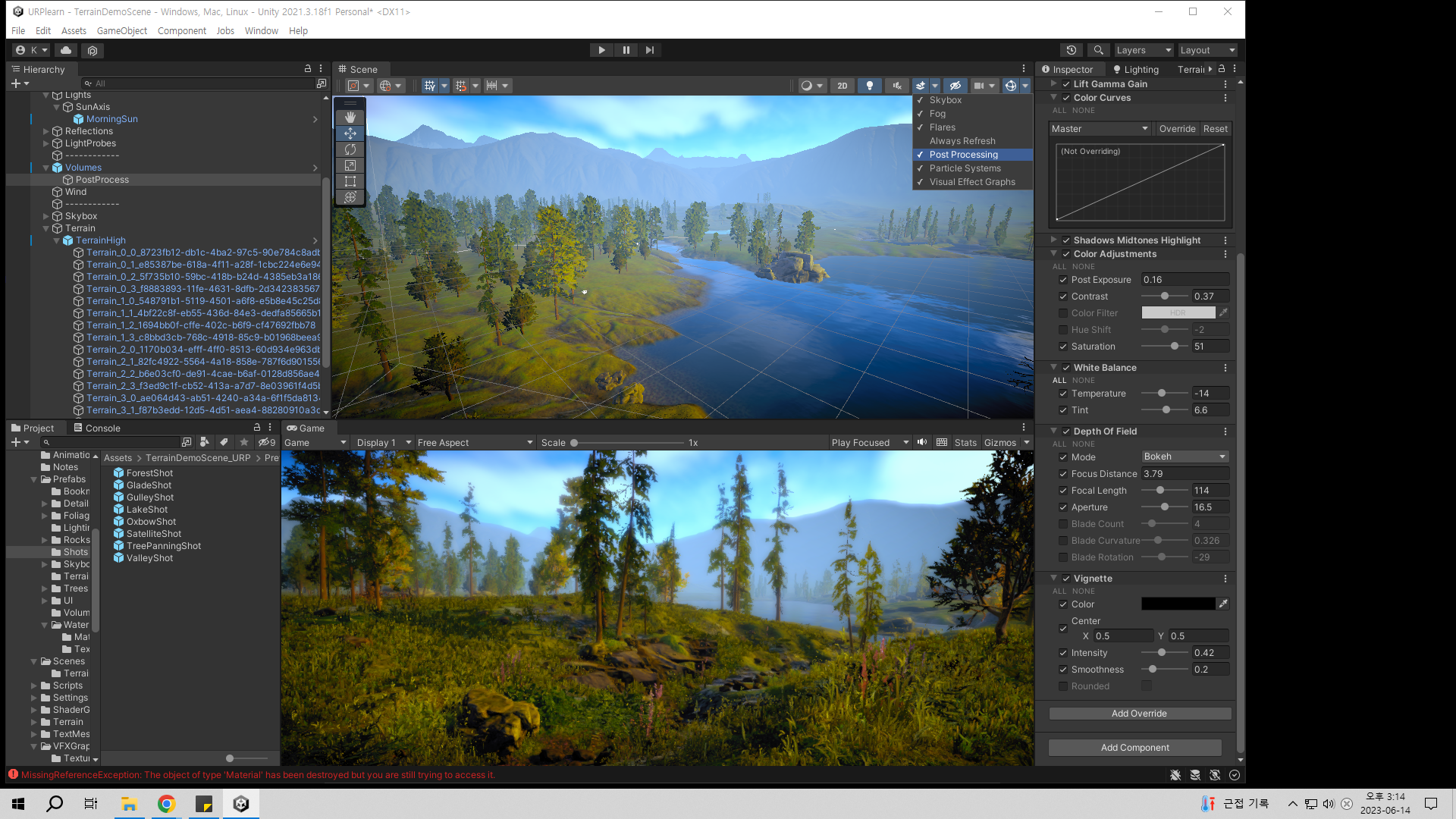Open Play Focused dropdown
Screen dimensions: 1456x819
click(x=870, y=442)
